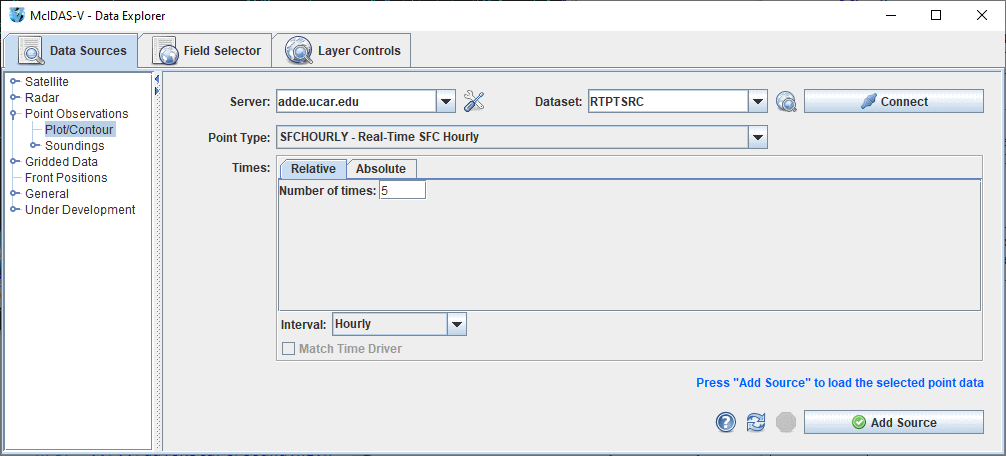The height and width of the screenshot is (456, 1006).
Task: Expand the Satellite tree node
Action: (14, 81)
